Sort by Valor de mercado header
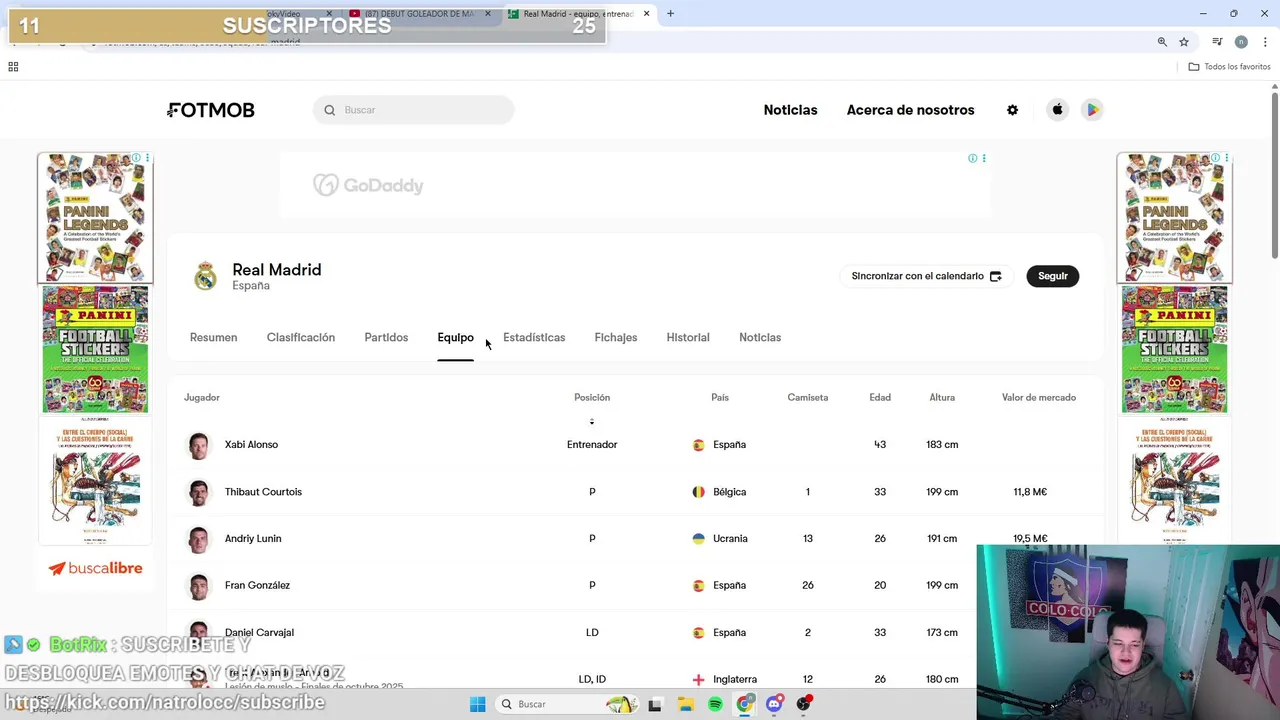 pos(1039,398)
